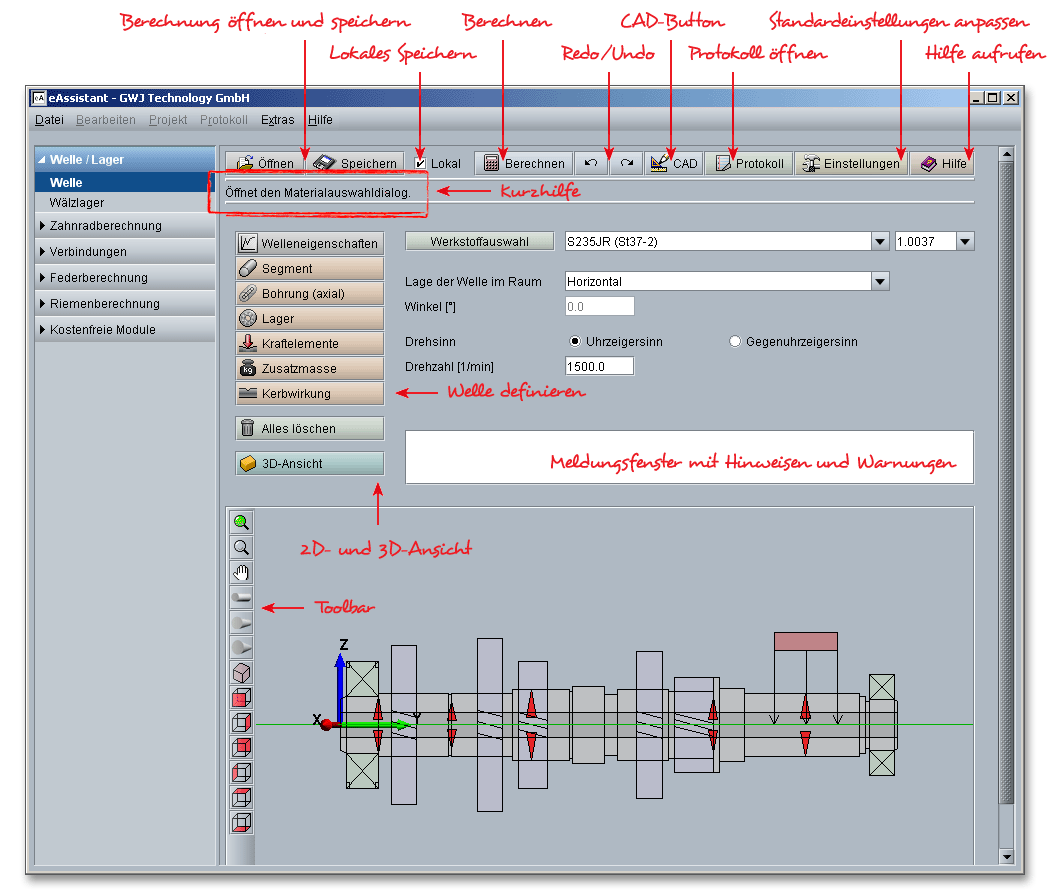Click the Werkstoffauswahl button

coord(479,241)
